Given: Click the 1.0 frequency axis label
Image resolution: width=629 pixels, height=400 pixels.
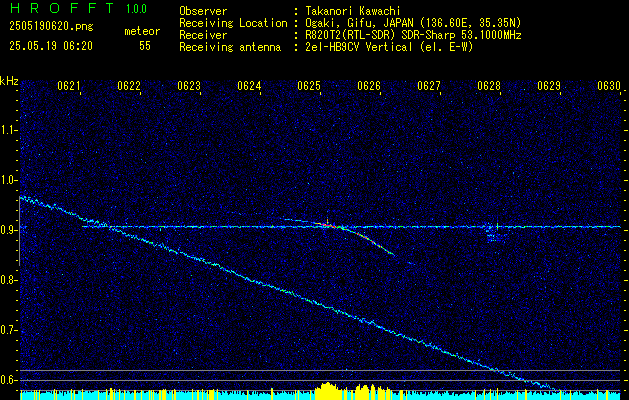Looking at the screenshot, I should point(8,180).
